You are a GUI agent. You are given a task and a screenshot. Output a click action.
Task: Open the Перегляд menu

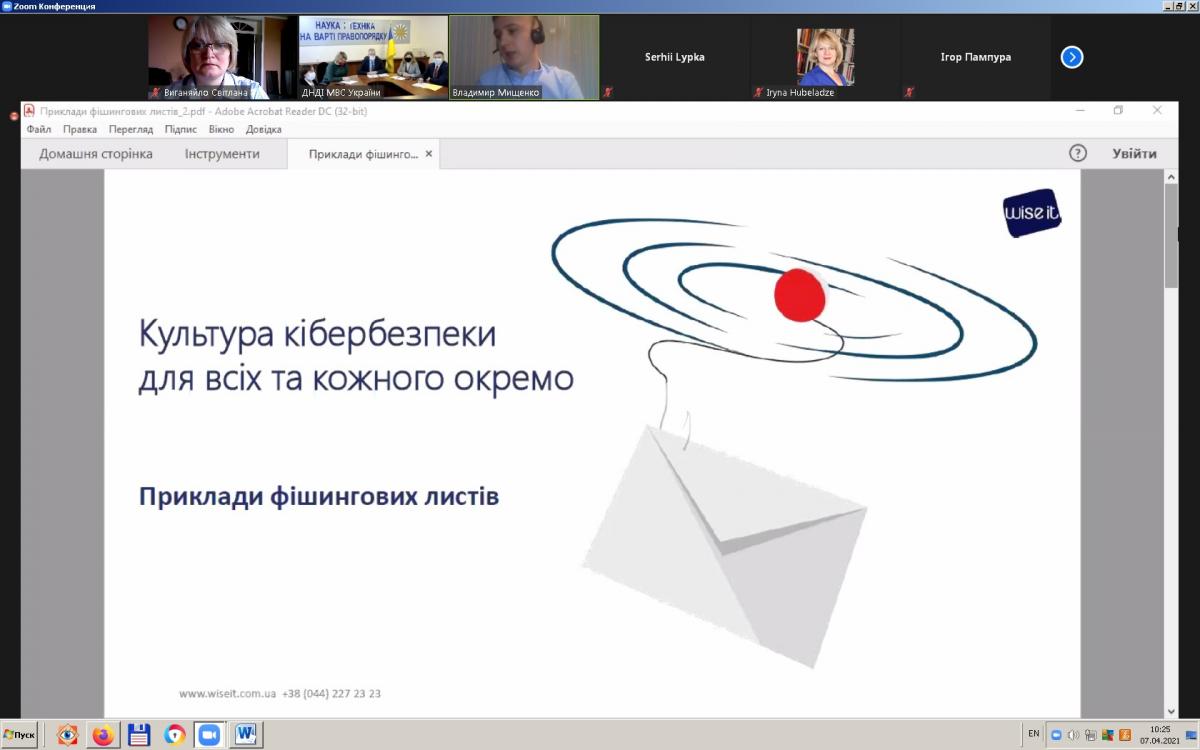click(131, 129)
